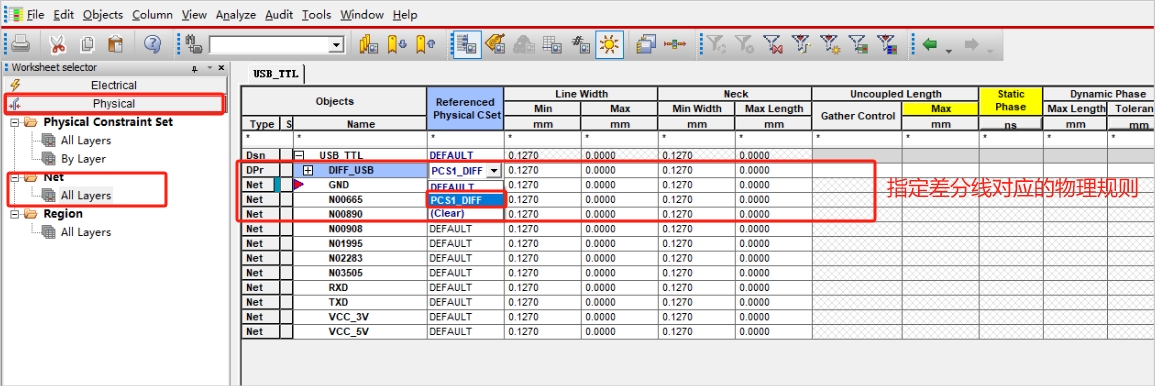Screen dimensions: 1155x386
Task: Collapse the Region folder in tree
Action: coord(15,214)
